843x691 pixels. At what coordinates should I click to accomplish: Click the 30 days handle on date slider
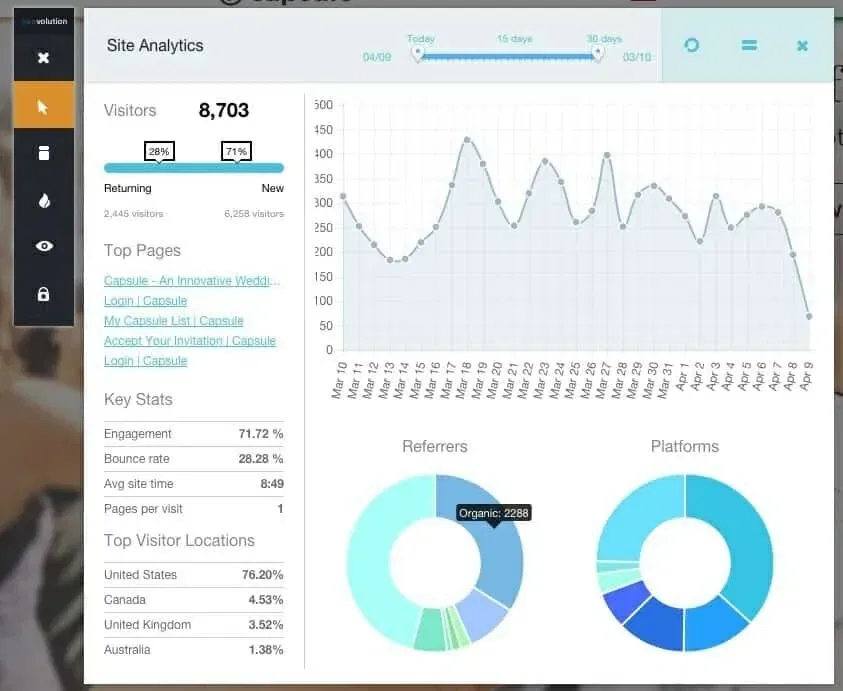pos(598,54)
